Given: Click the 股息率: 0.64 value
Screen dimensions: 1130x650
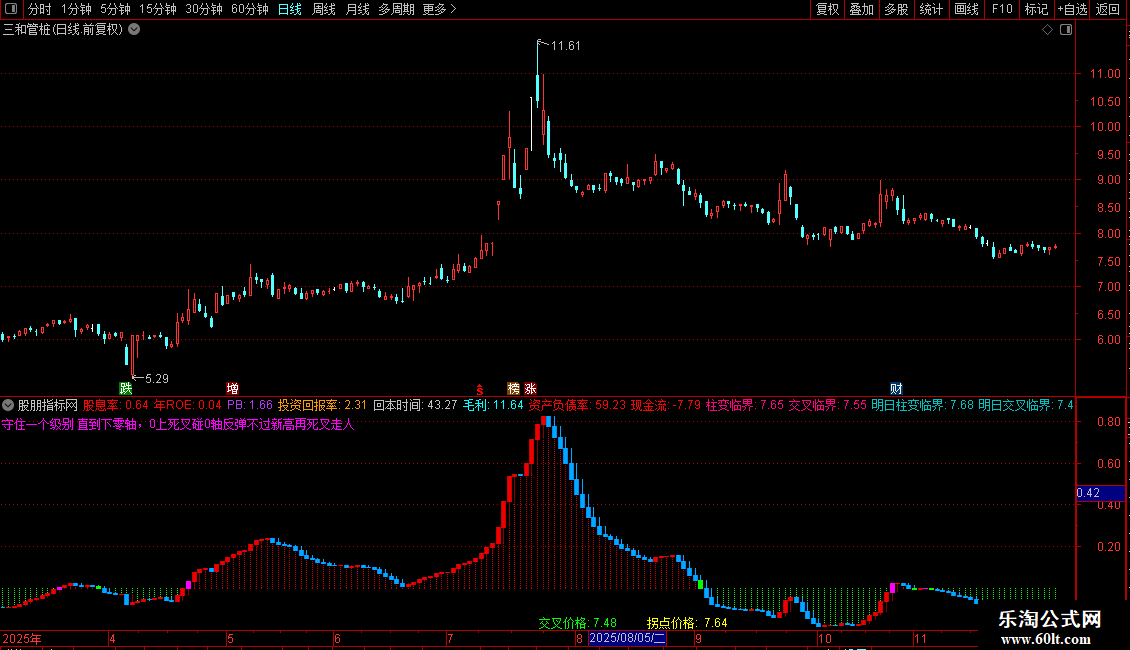Looking at the screenshot, I should (116, 405).
